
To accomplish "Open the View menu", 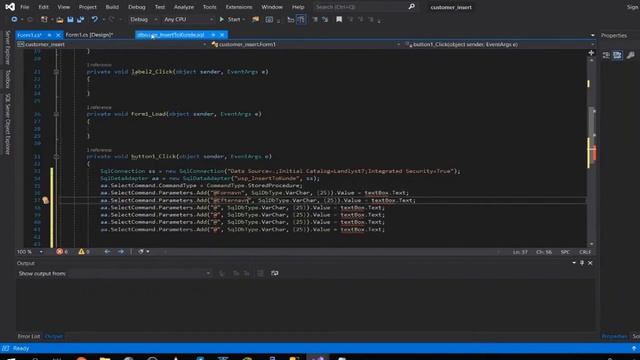I will click(63, 7).
